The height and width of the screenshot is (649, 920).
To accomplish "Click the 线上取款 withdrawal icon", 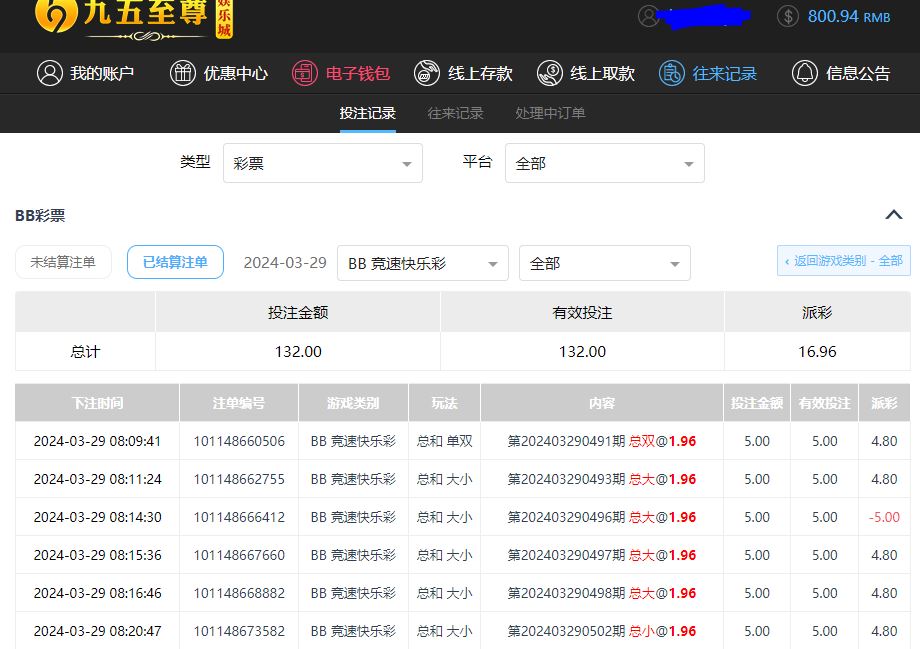I will (x=550, y=73).
